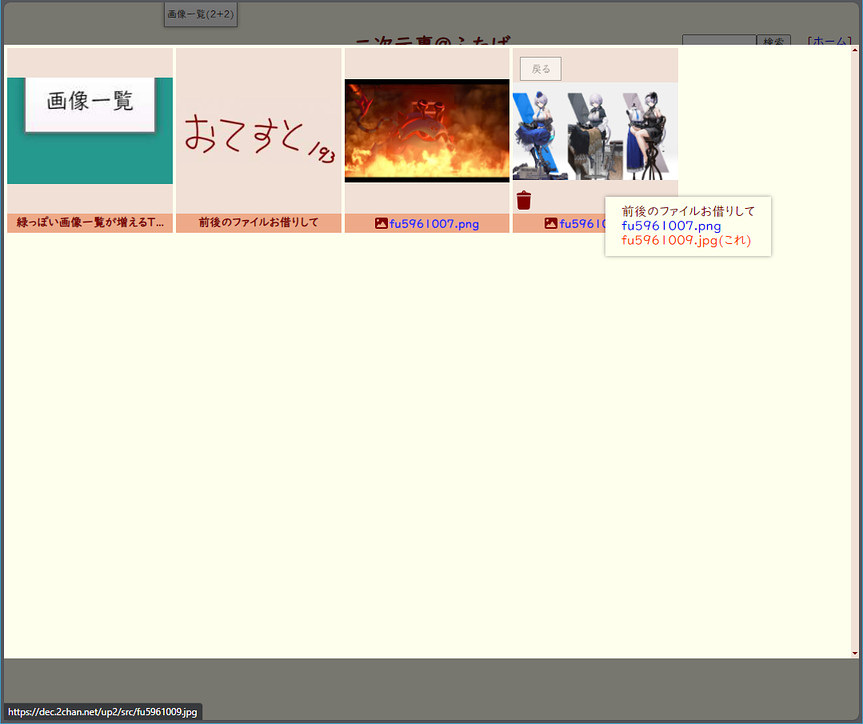Click fu5961007.png link in the tooltip popup

(x=671, y=226)
